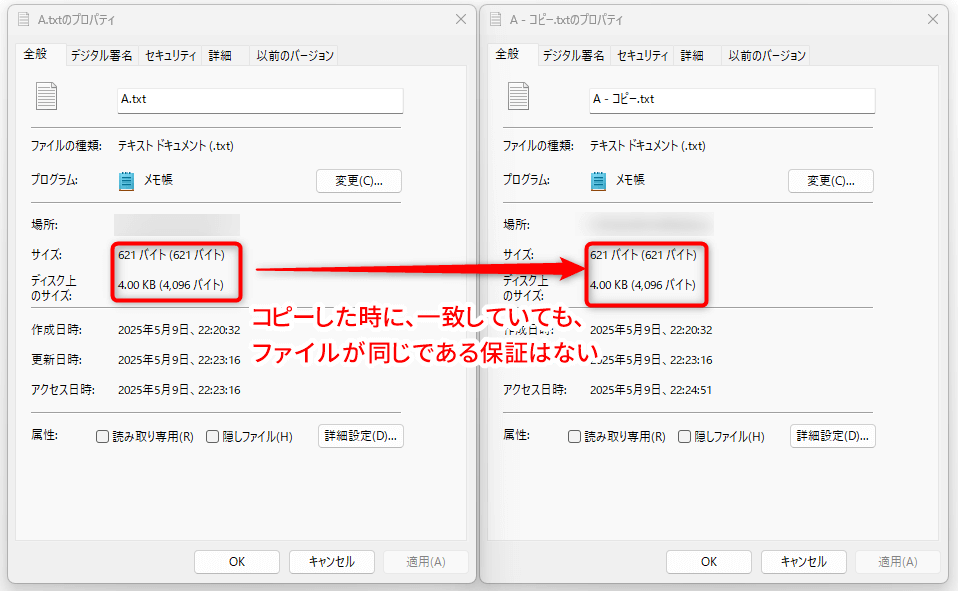Enable 隠しファイル(H) checkbox in A.txt window
Screen dimensions: 958x591
click(213, 436)
